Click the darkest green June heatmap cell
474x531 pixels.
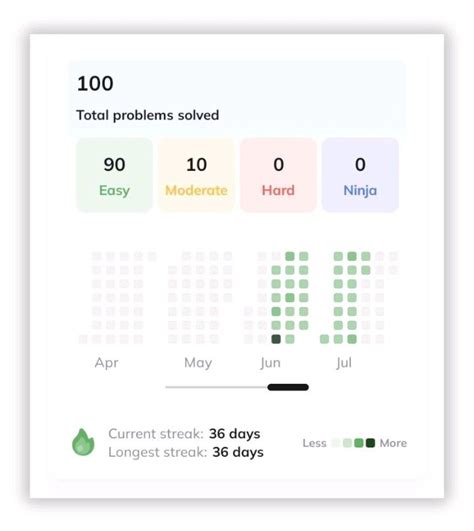(x=276, y=339)
